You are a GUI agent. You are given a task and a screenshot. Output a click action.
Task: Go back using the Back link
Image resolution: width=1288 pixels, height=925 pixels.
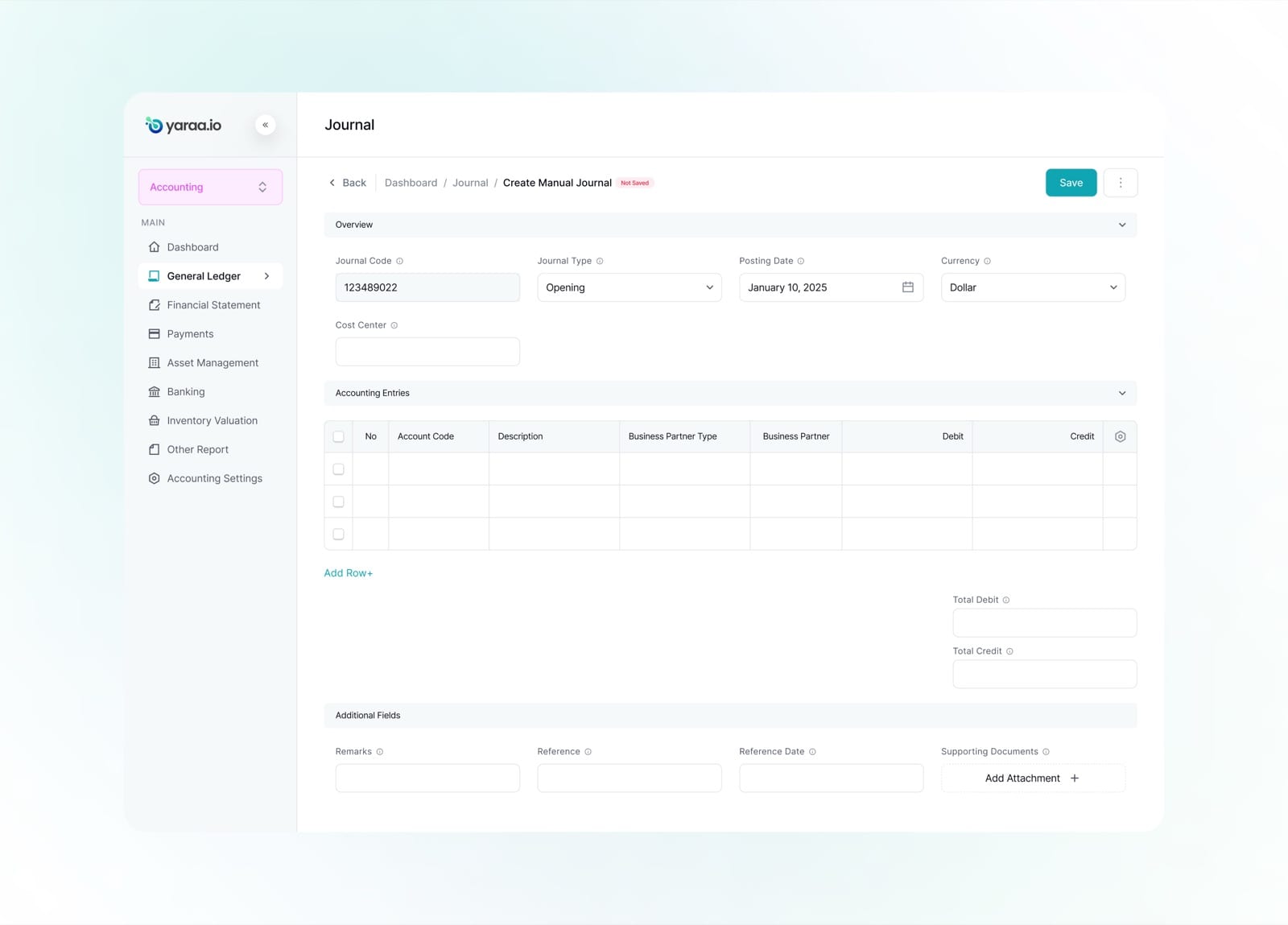point(347,183)
